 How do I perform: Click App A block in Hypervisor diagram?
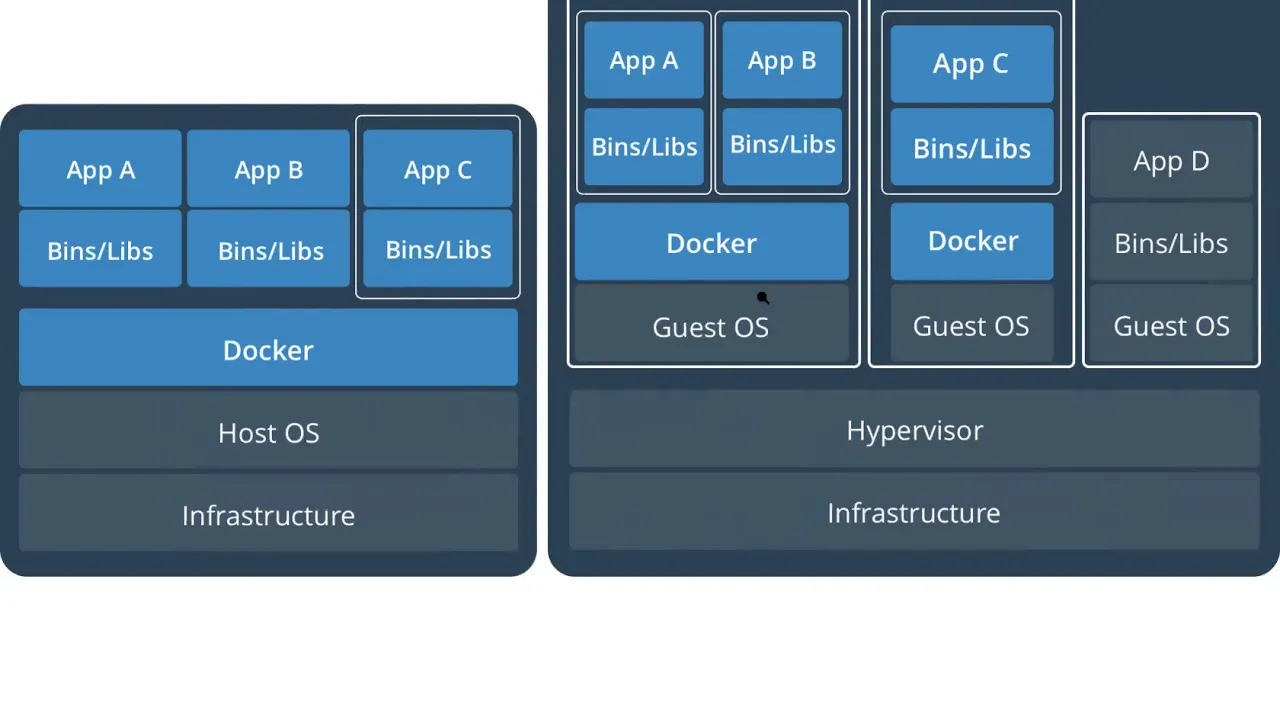644,60
